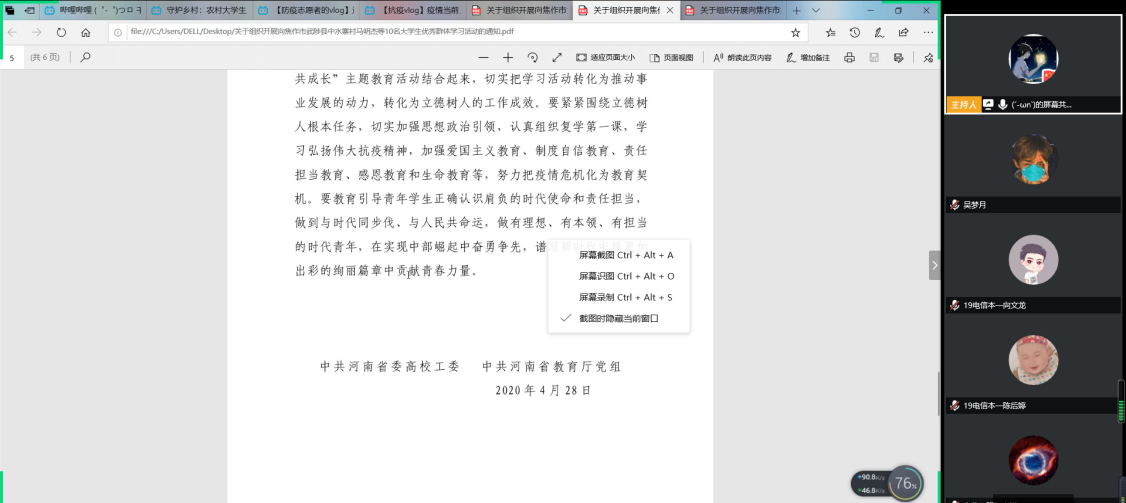Collapse the participant panel with side arrow

(x=934, y=265)
